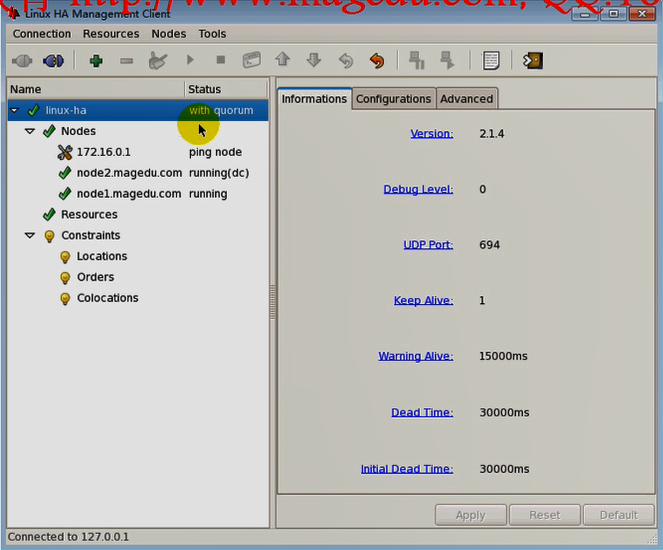Click the Name column header
Viewport: 663px width, 550px height.
click(96, 89)
